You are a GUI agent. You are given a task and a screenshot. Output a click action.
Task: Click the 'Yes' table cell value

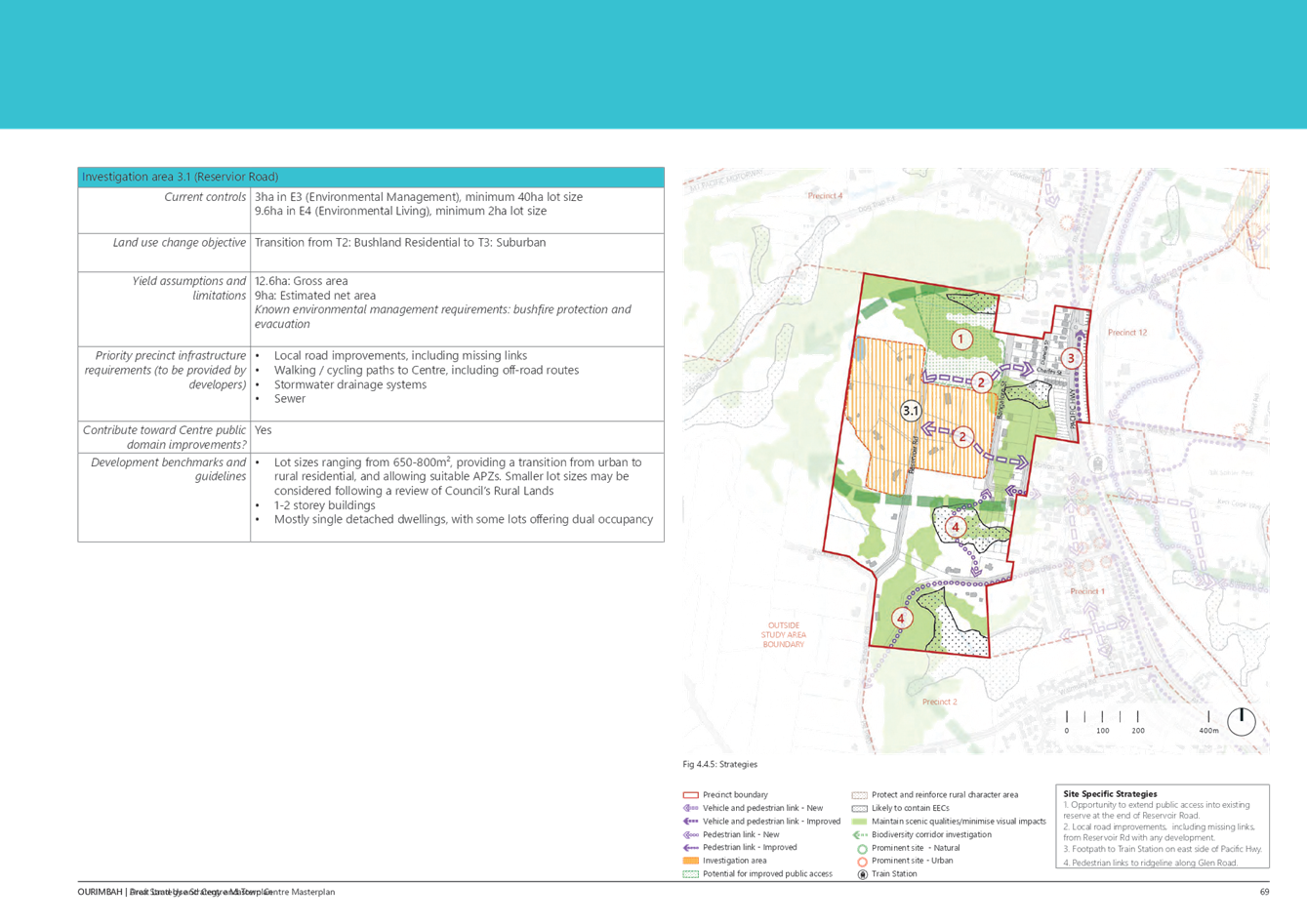tap(264, 430)
